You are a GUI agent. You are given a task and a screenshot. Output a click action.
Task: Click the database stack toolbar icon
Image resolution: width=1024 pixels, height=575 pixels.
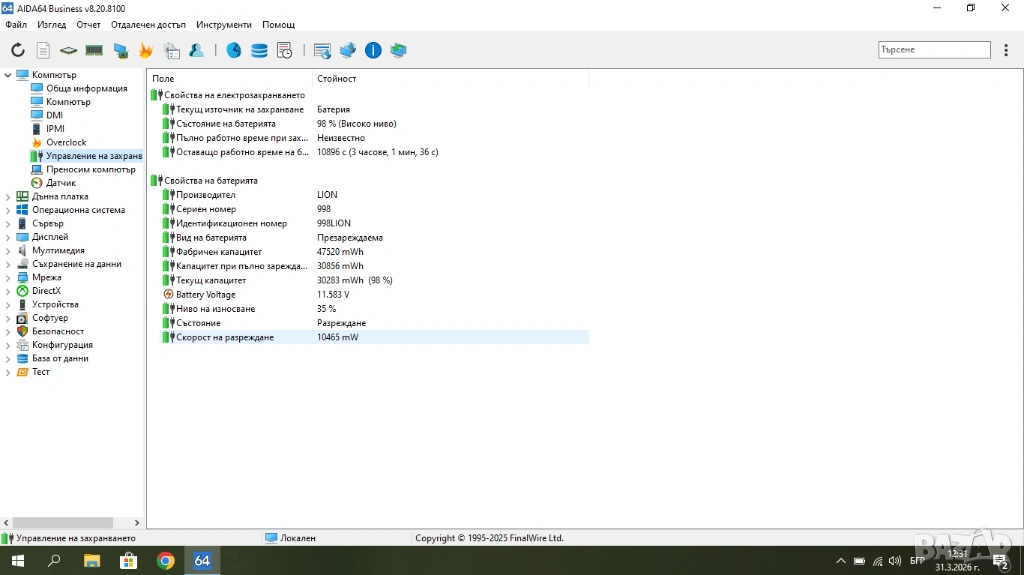[259, 50]
